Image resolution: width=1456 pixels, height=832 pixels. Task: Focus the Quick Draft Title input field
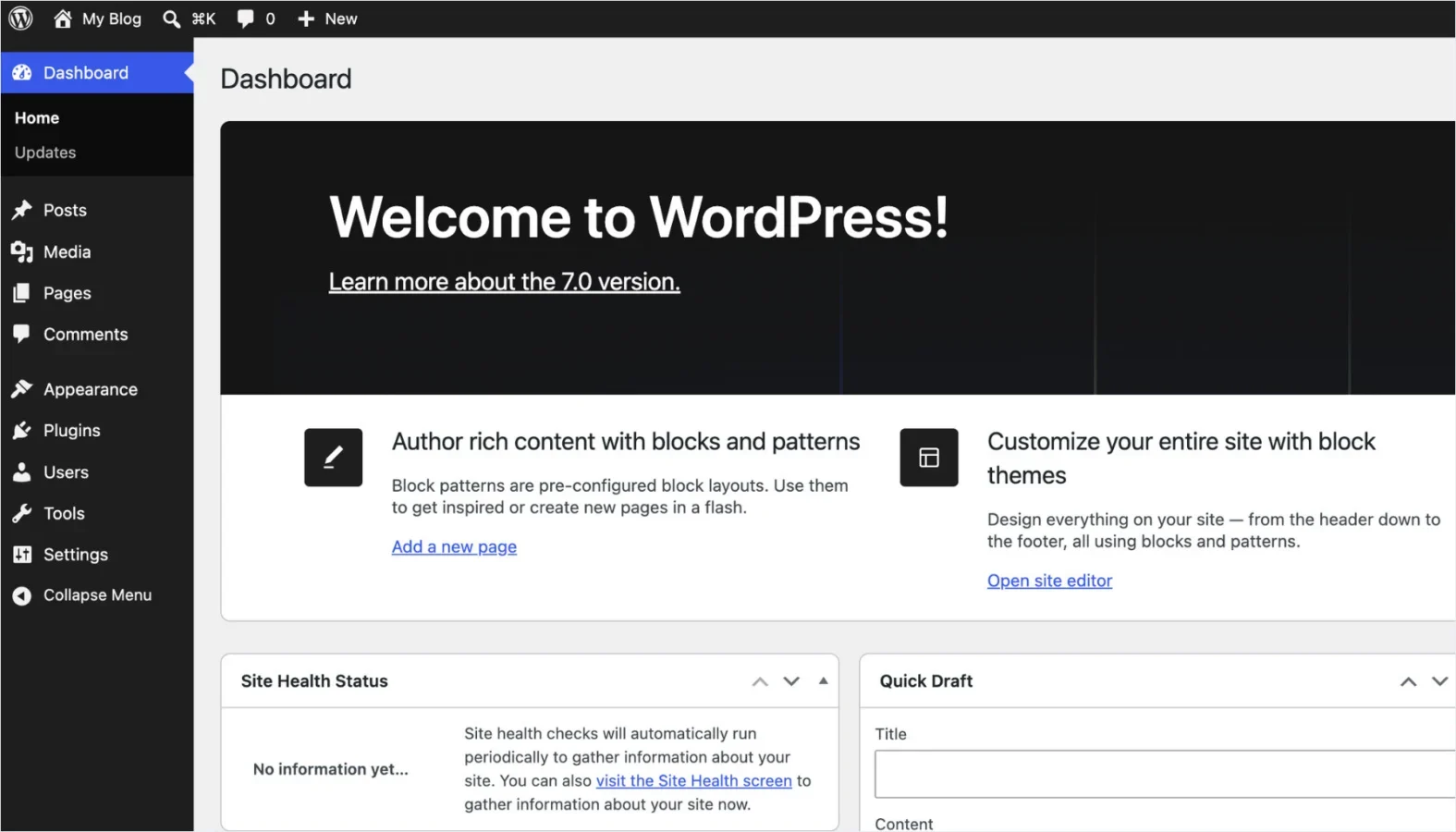(1165, 774)
